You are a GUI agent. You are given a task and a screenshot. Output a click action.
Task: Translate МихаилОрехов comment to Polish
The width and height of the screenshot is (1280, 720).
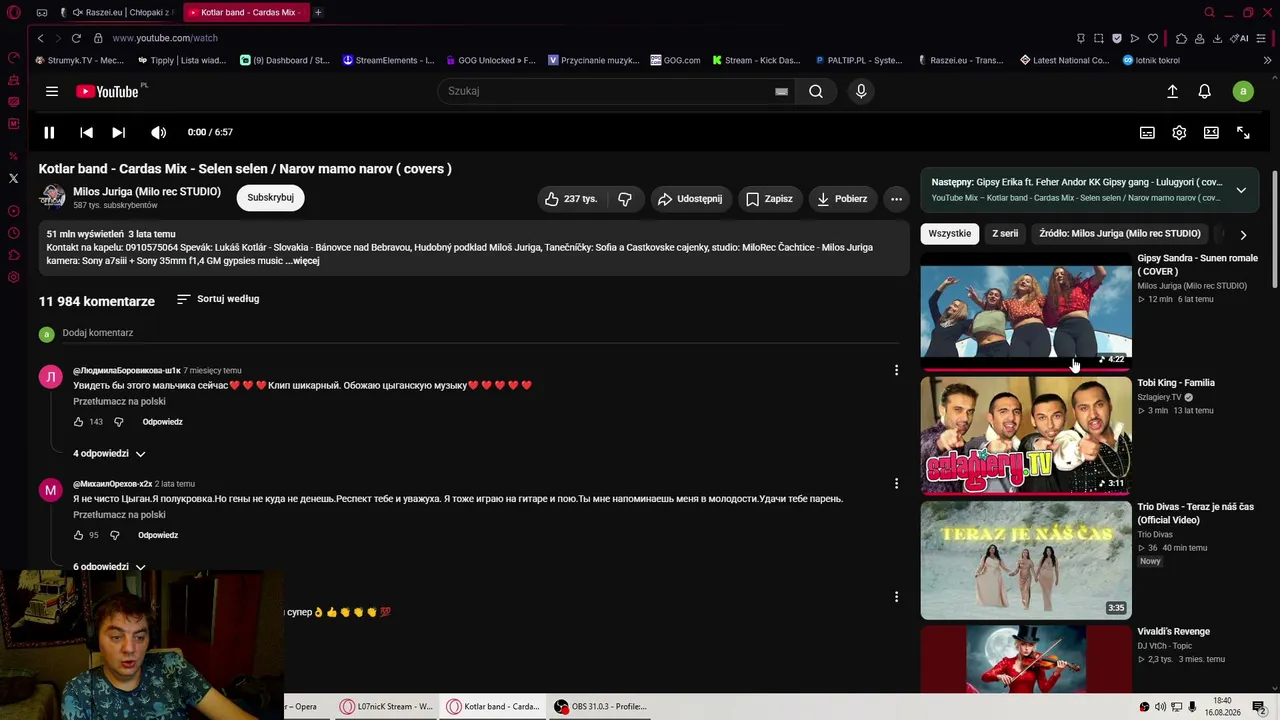click(119, 515)
